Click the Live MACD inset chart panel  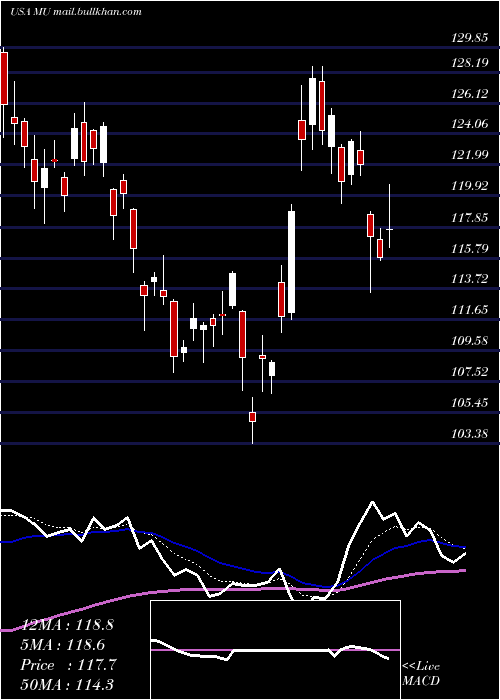275,650
